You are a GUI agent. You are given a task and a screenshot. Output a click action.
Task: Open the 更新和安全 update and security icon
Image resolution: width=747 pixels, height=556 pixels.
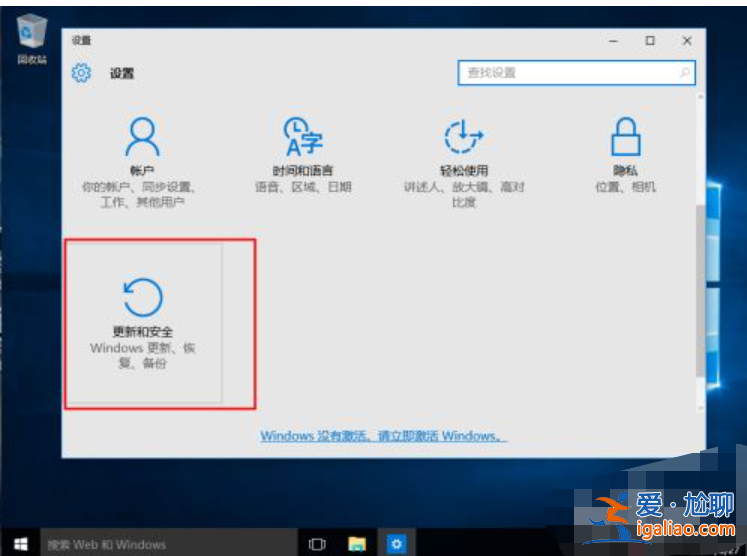click(143, 297)
